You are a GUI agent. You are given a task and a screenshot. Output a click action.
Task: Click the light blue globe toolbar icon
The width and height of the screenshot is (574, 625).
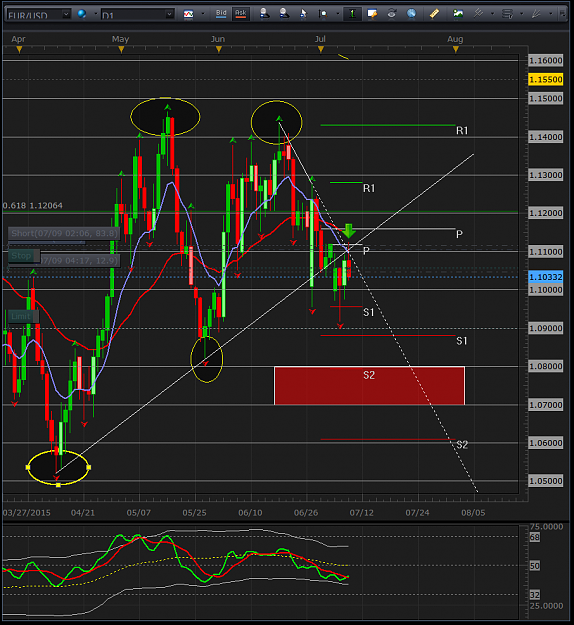[x=411, y=14]
